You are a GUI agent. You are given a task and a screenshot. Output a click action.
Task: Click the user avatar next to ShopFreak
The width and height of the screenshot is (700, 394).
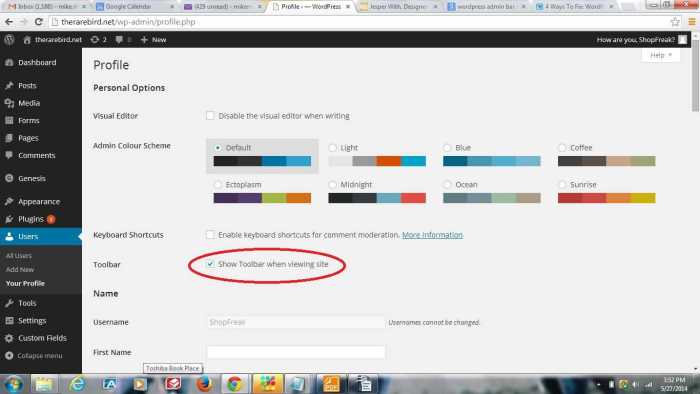point(683,40)
